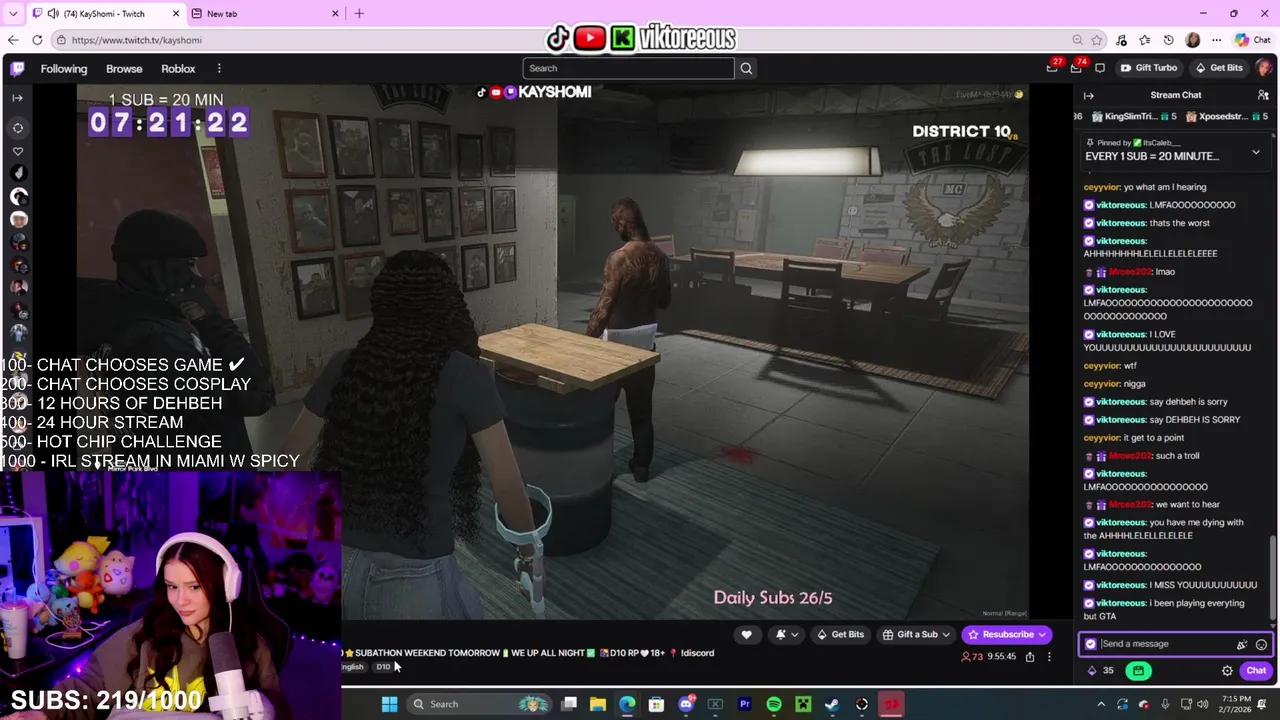Open the emote picker in the chat box
1280x720 pixels.
coord(1261,645)
